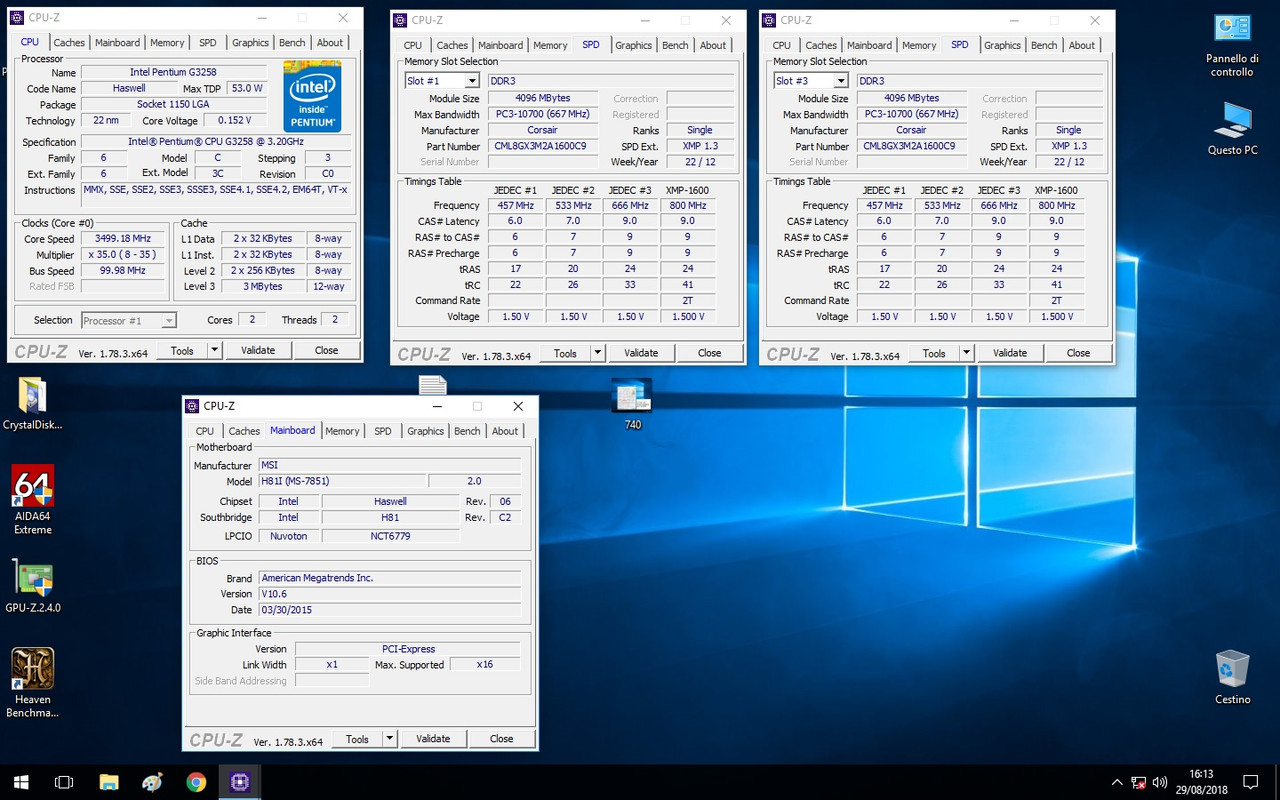Click the CPU-Z title icon of Slot #3 window

pos(768,20)
